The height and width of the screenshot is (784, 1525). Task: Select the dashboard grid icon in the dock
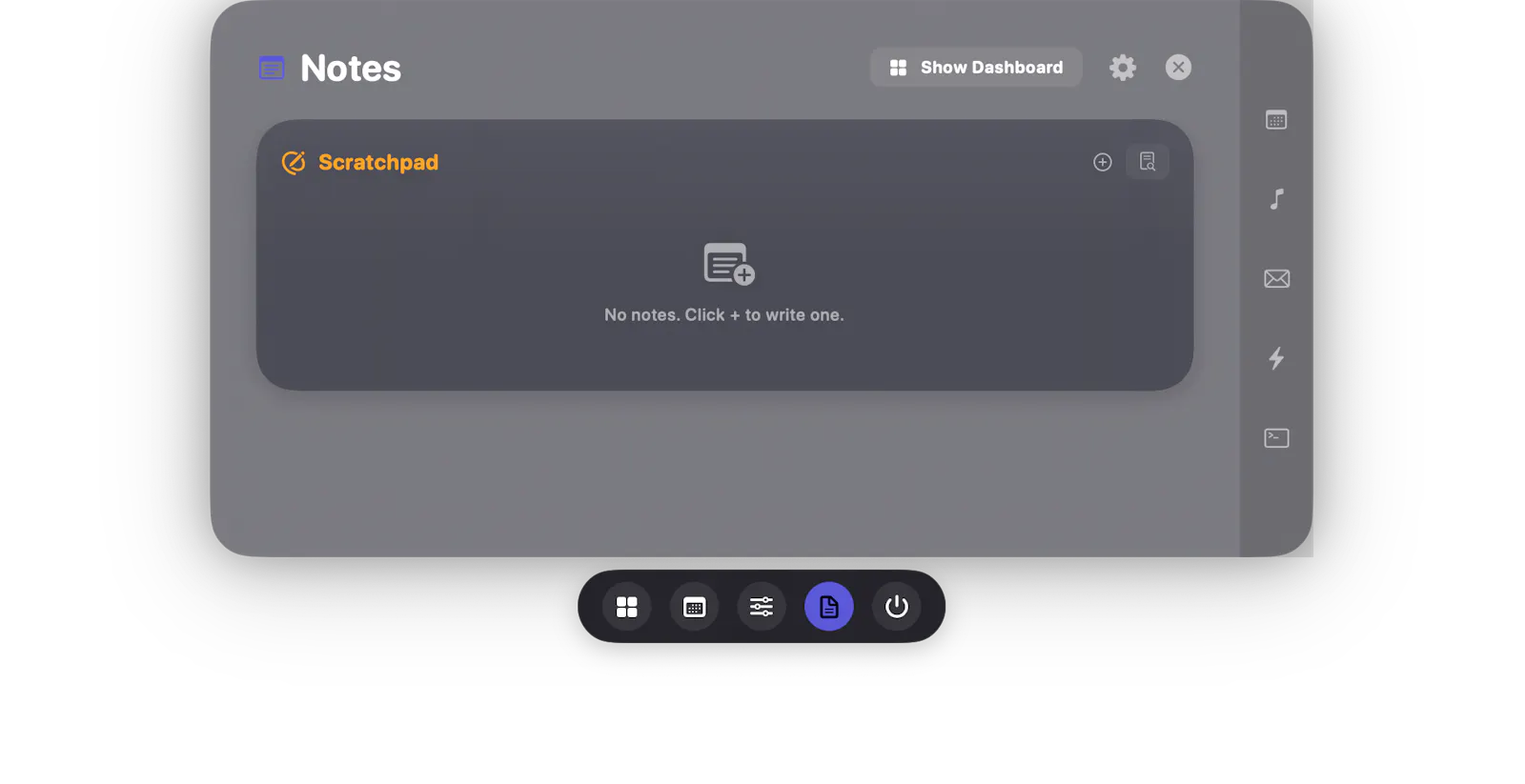pyautogui.click(x=627, y=607)
